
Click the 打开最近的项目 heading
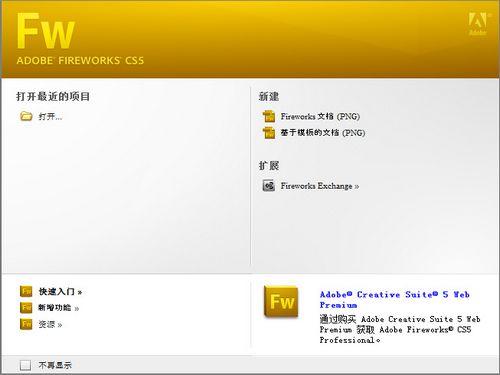point(53,96)
